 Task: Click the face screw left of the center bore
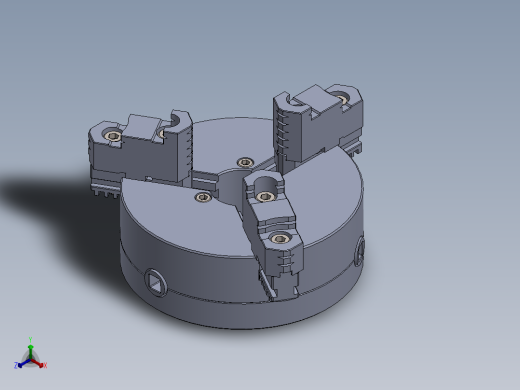pos(203,197)
